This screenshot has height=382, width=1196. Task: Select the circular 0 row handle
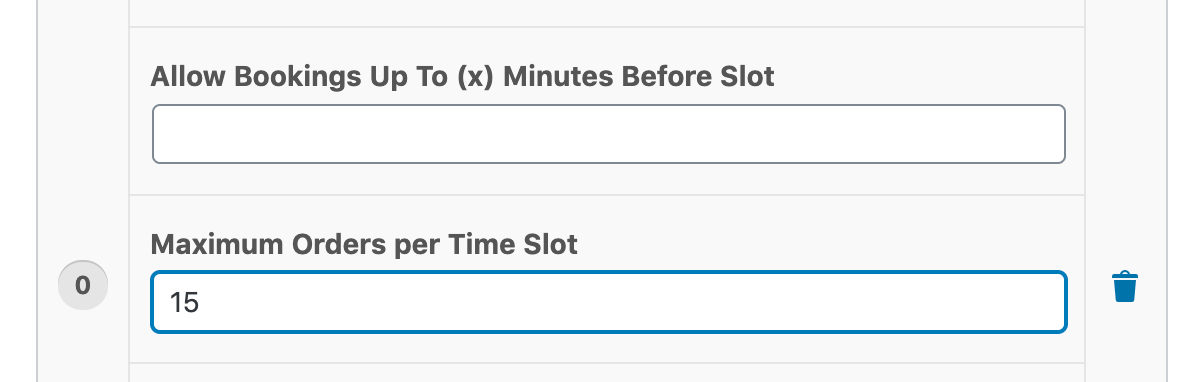click(x=83, y=286)
